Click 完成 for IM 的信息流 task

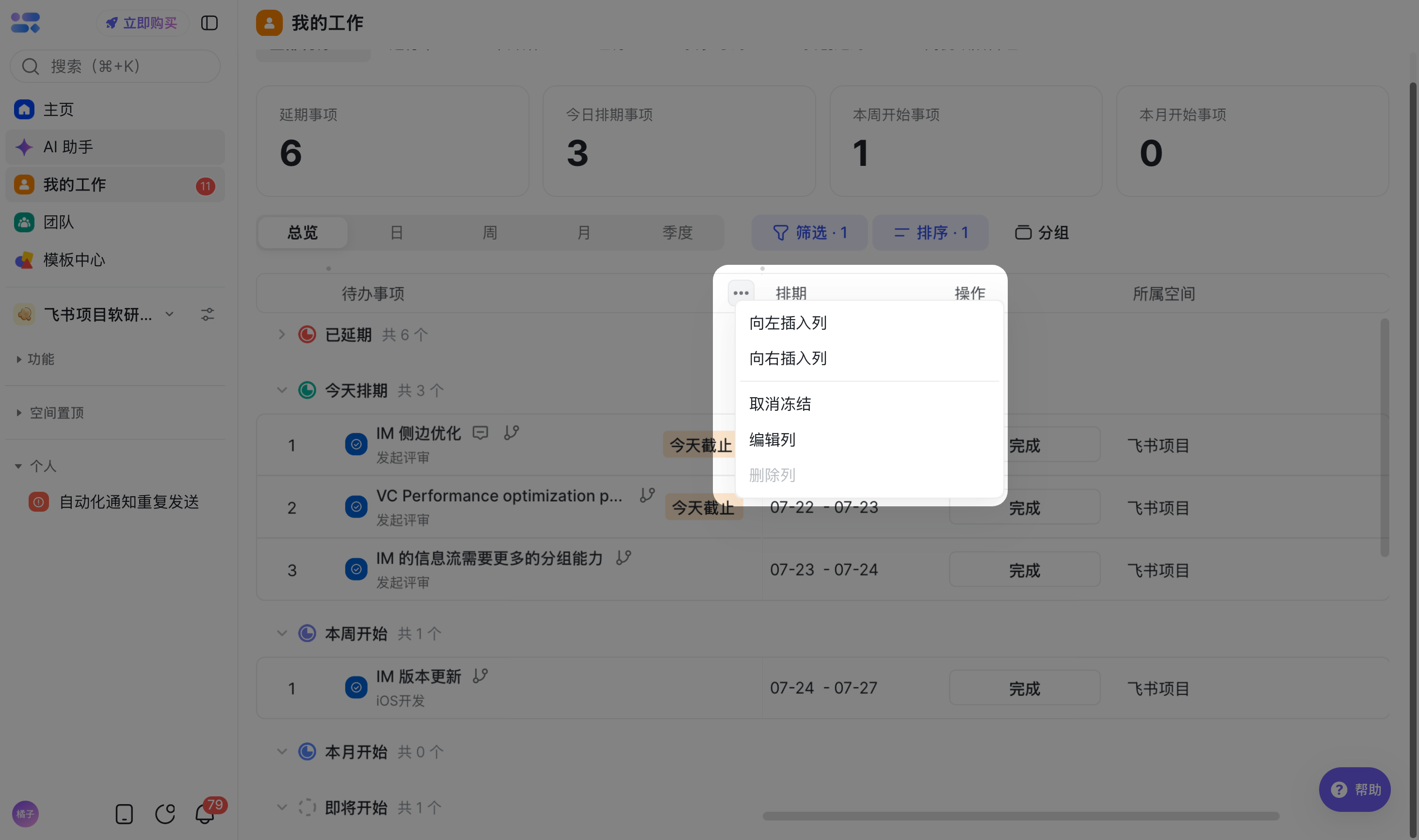coord(1025,569)
